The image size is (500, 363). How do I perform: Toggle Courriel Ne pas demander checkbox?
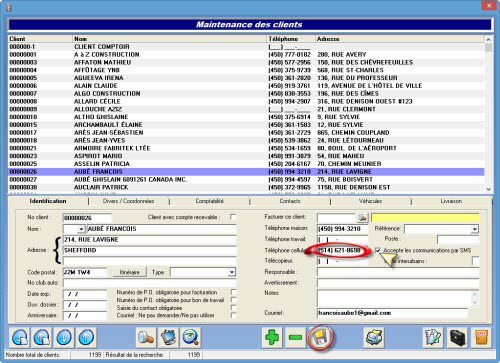(233, 315)
